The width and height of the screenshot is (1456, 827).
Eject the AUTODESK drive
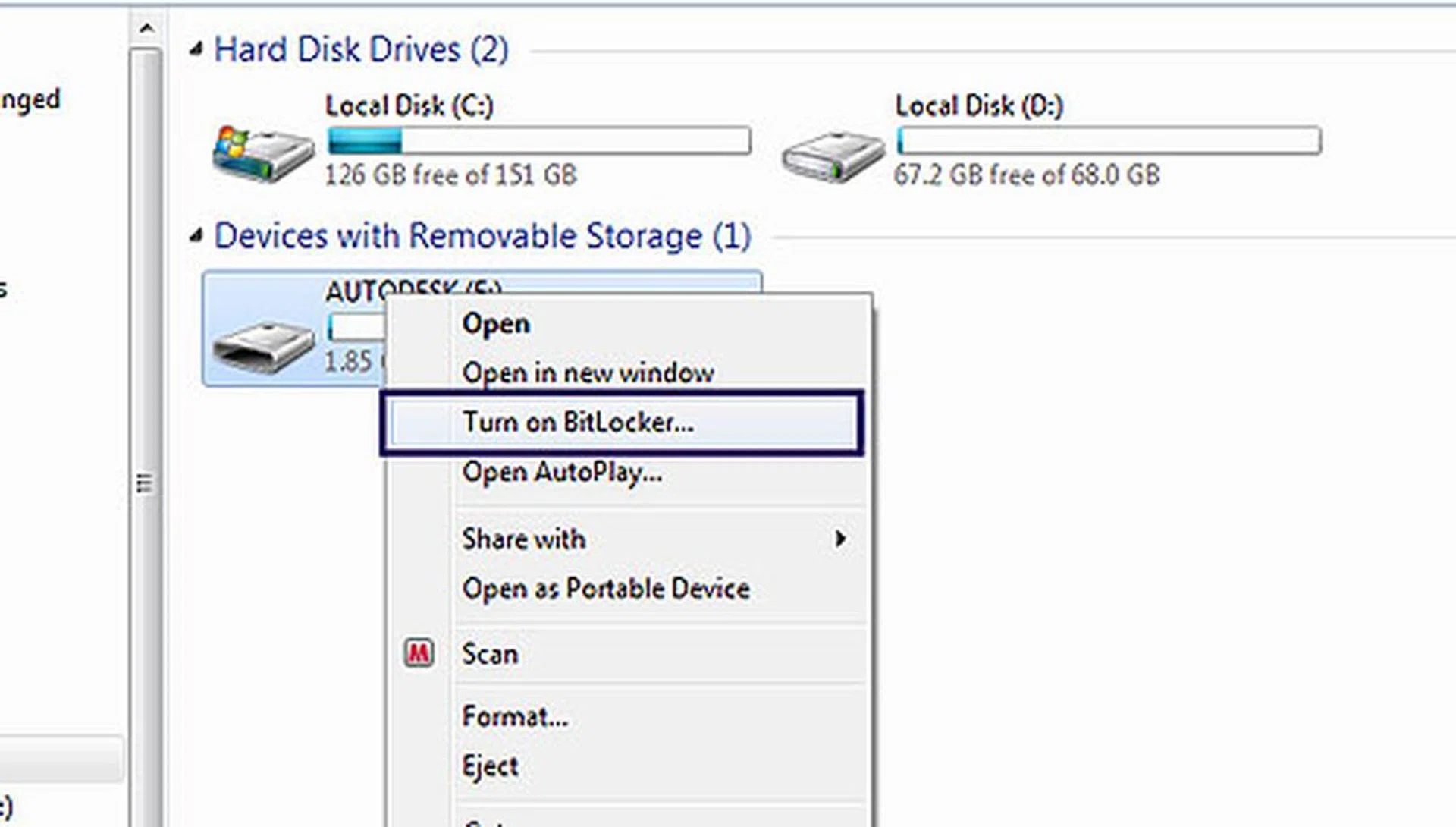[x=491, y=766]
